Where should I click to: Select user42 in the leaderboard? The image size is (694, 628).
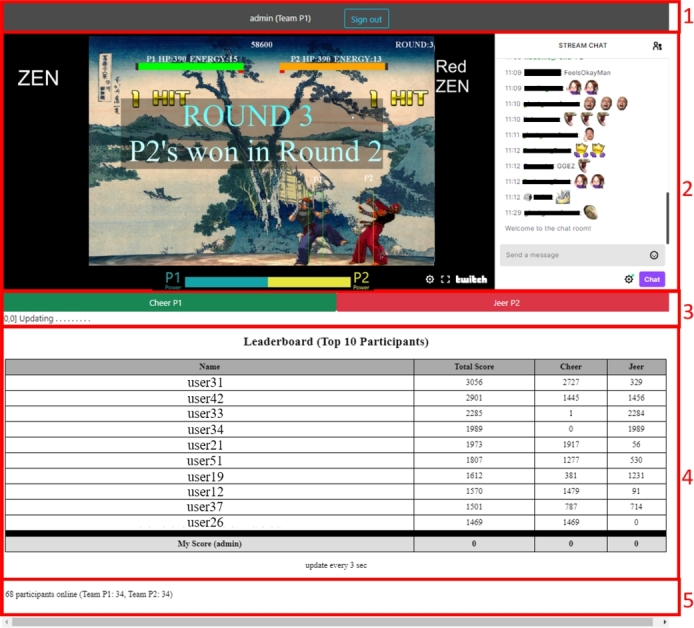click(x=205, y=398)
